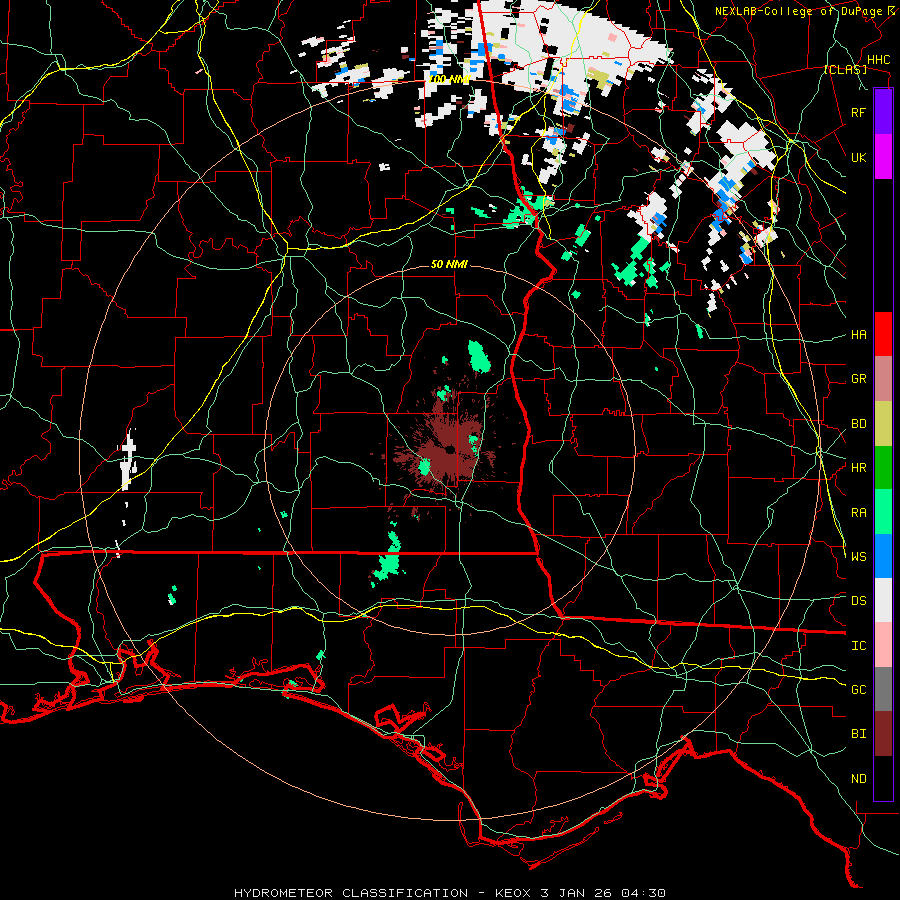Click the DS white legend swatch
This screenshot has height=900, width=900.
pyautogui.click(x=883, y=600)
